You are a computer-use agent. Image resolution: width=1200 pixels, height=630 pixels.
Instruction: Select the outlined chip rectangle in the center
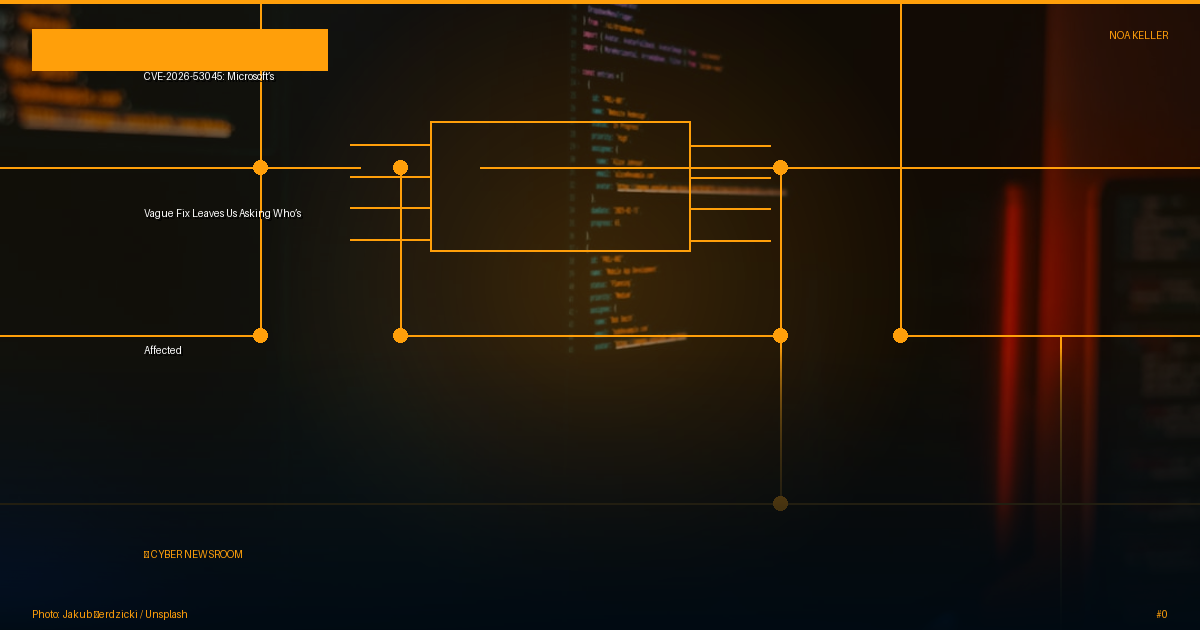pos(560,186)
